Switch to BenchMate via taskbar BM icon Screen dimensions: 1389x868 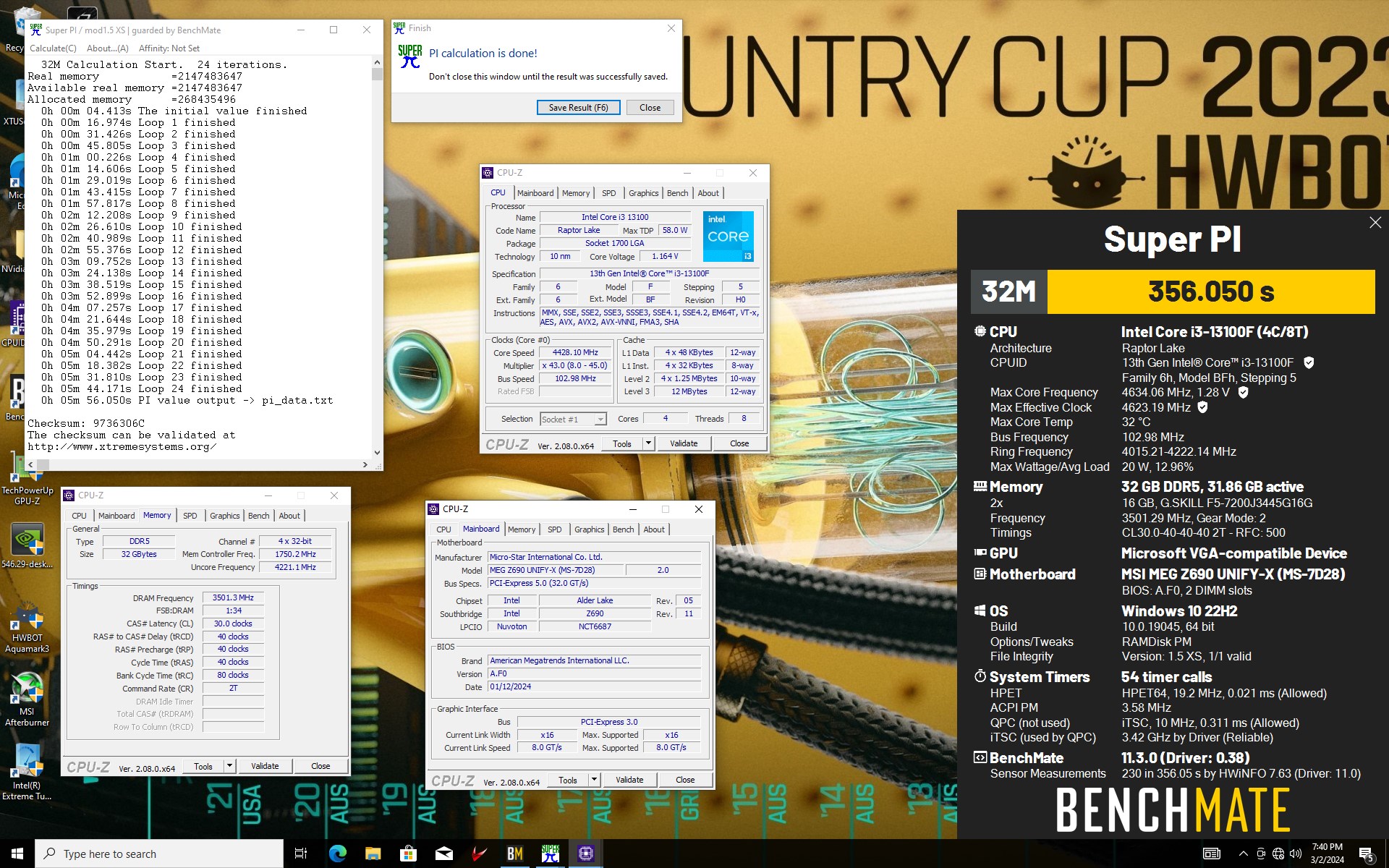(514, 854)
